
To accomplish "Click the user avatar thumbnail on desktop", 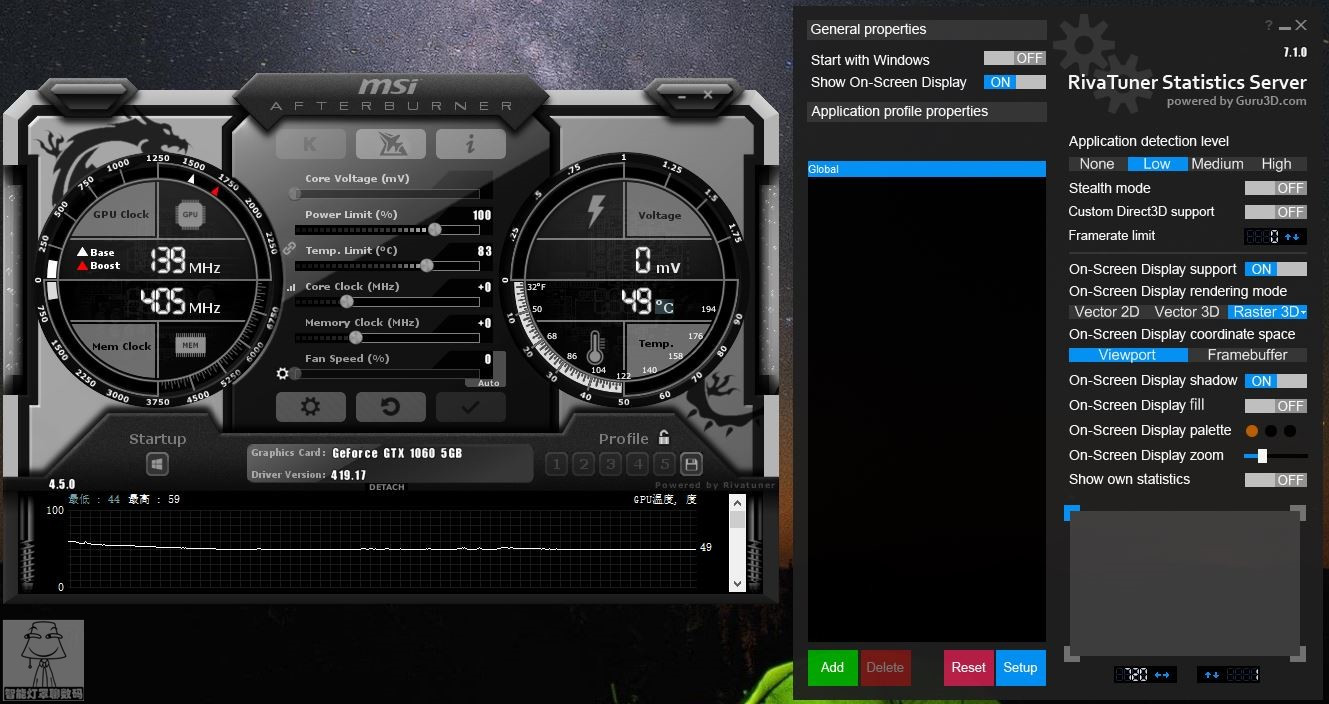I will pyautogui.click(x=43, y=660).
